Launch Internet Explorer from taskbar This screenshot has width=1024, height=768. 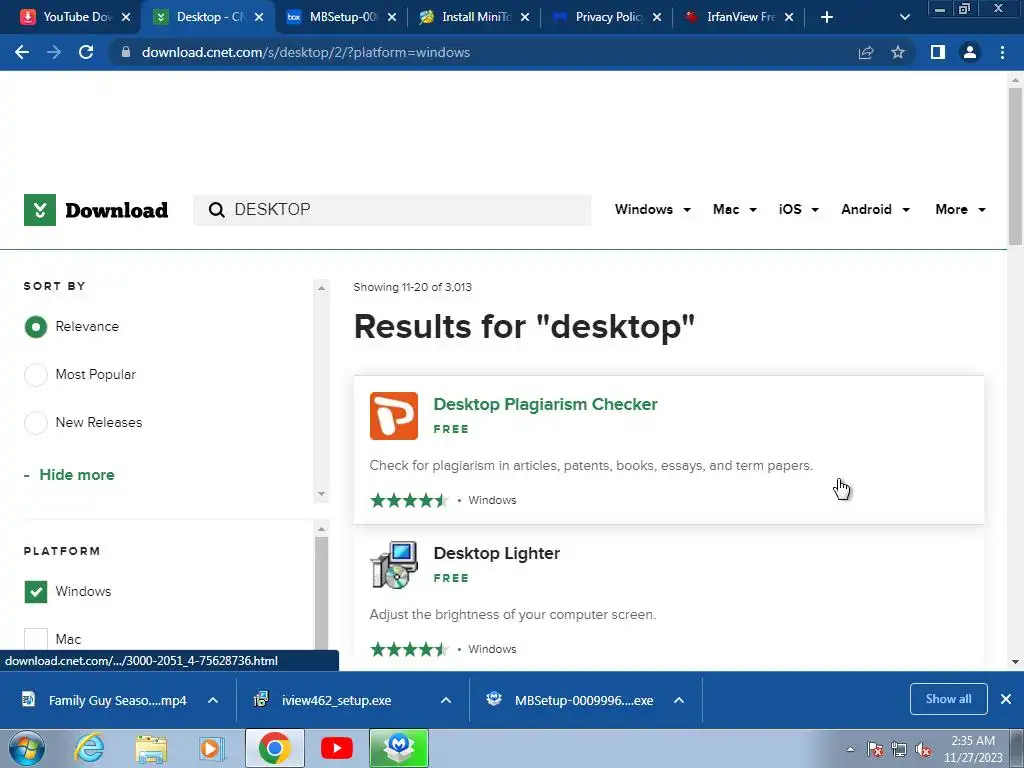coord(89,748)
